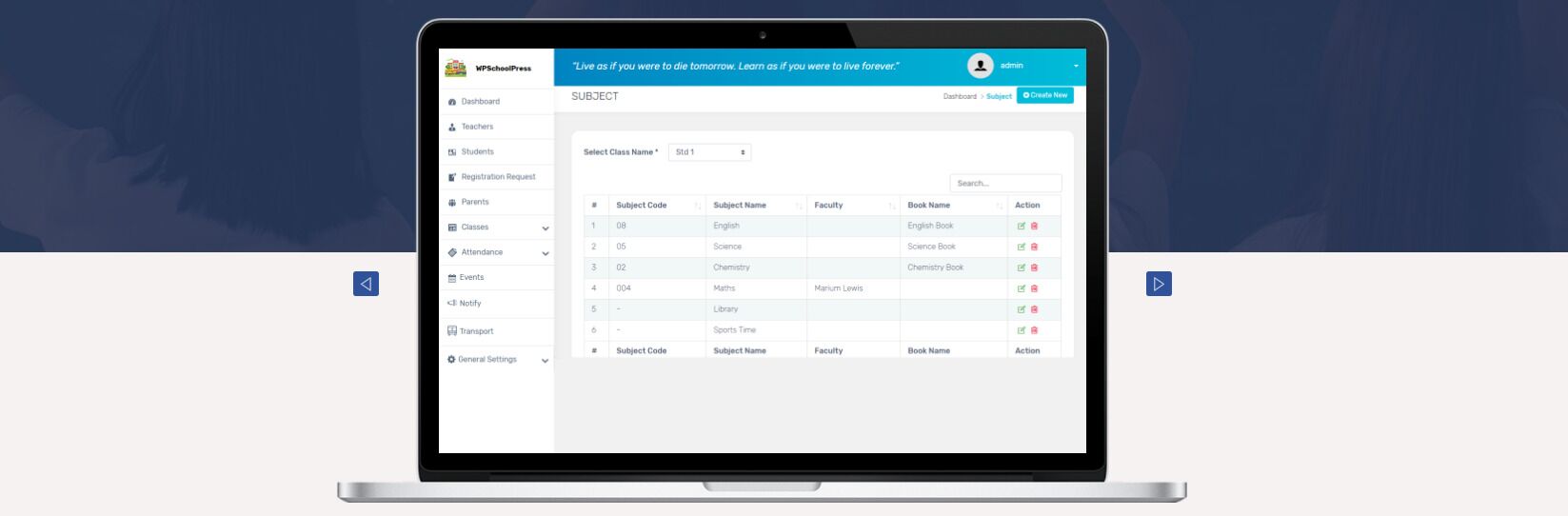
Task: Click the Library subject name
Action: (725, 309)
